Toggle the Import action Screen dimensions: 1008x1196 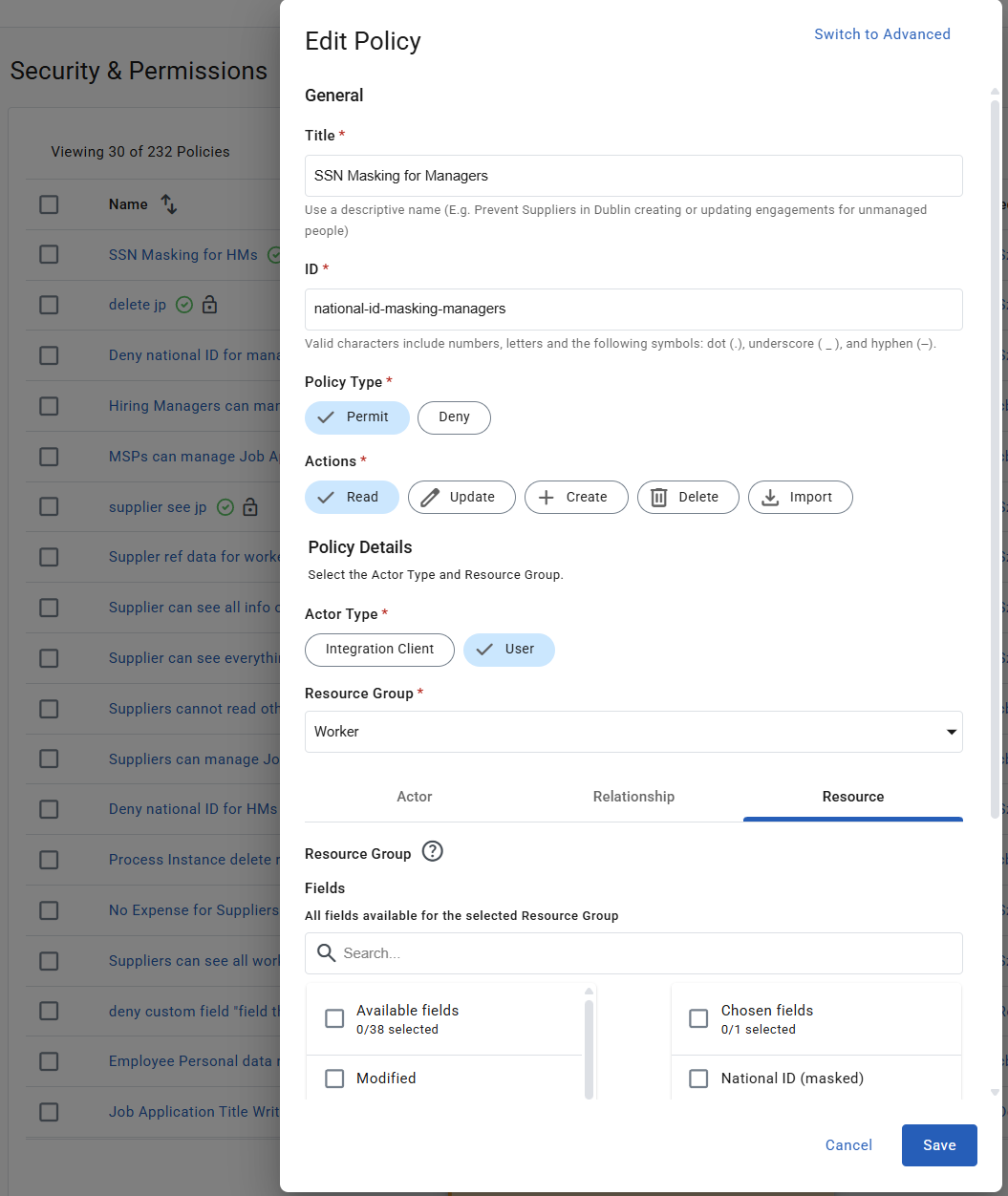[801, 498]
